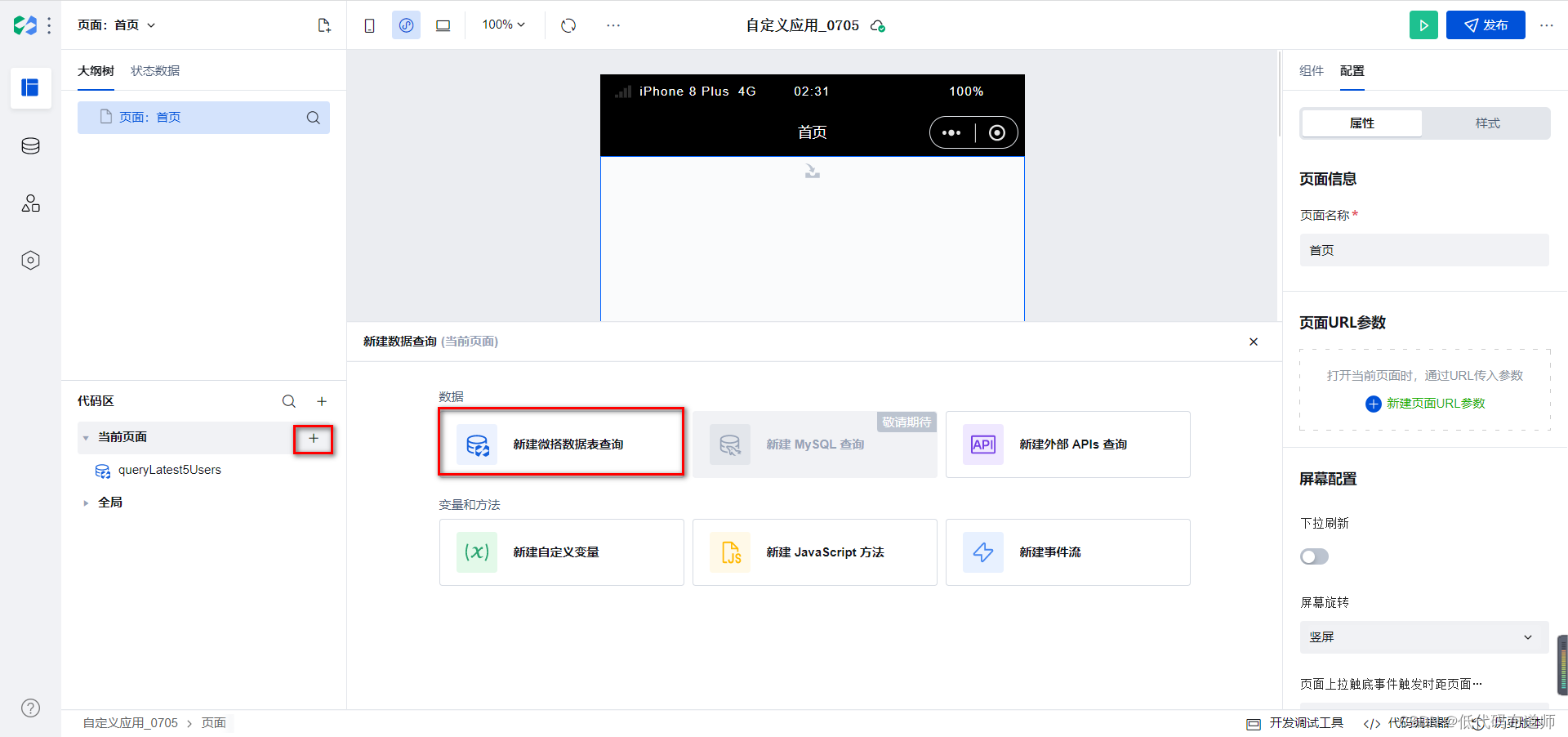Open the screen rotation 竖屏 dropdown
The height and width of the screenshot is (737, 1568).
pos(1424,637)
